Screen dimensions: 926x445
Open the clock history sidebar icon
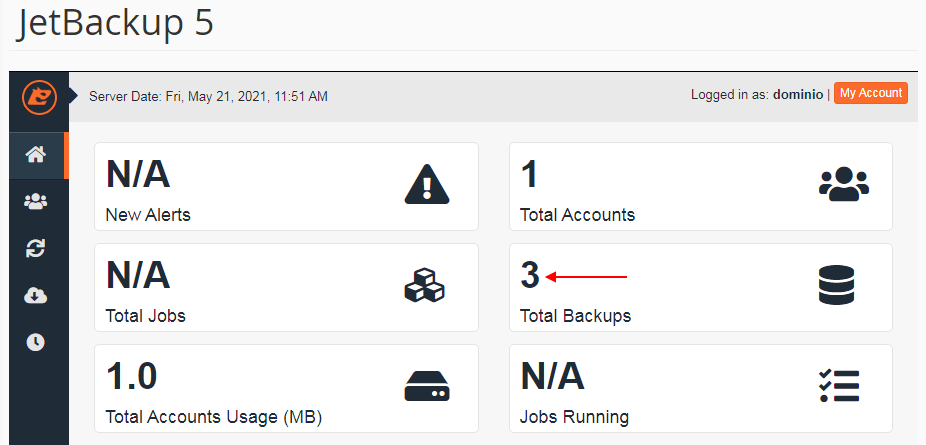click(35, 342)
